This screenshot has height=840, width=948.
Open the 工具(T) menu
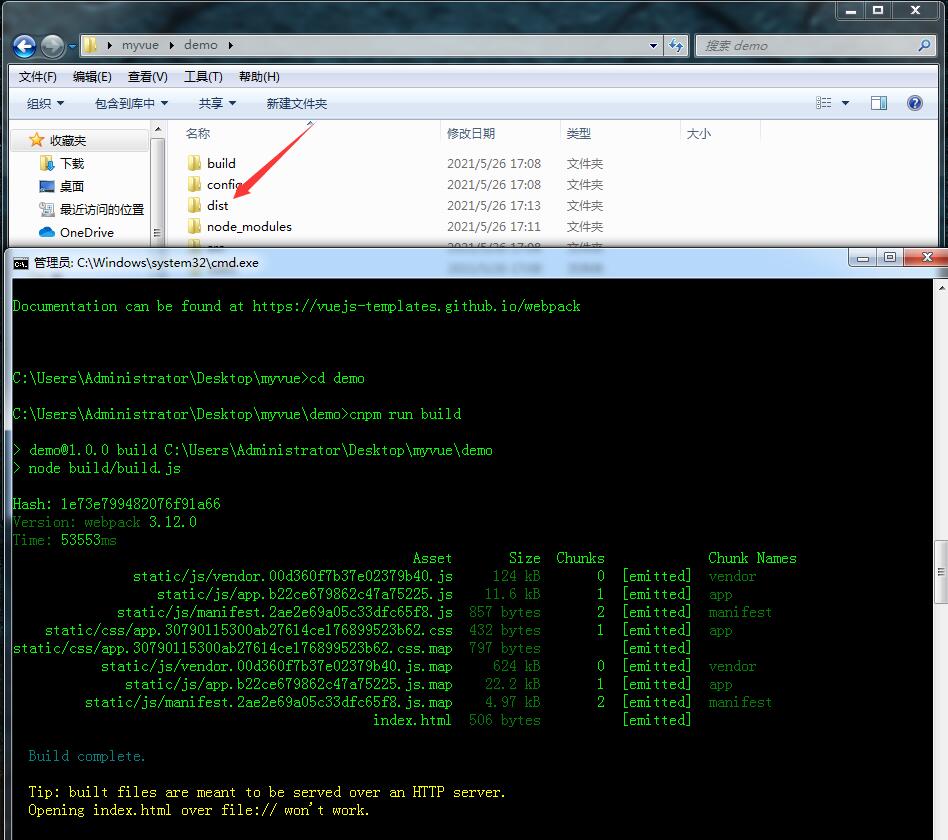(x=203, y=77)
